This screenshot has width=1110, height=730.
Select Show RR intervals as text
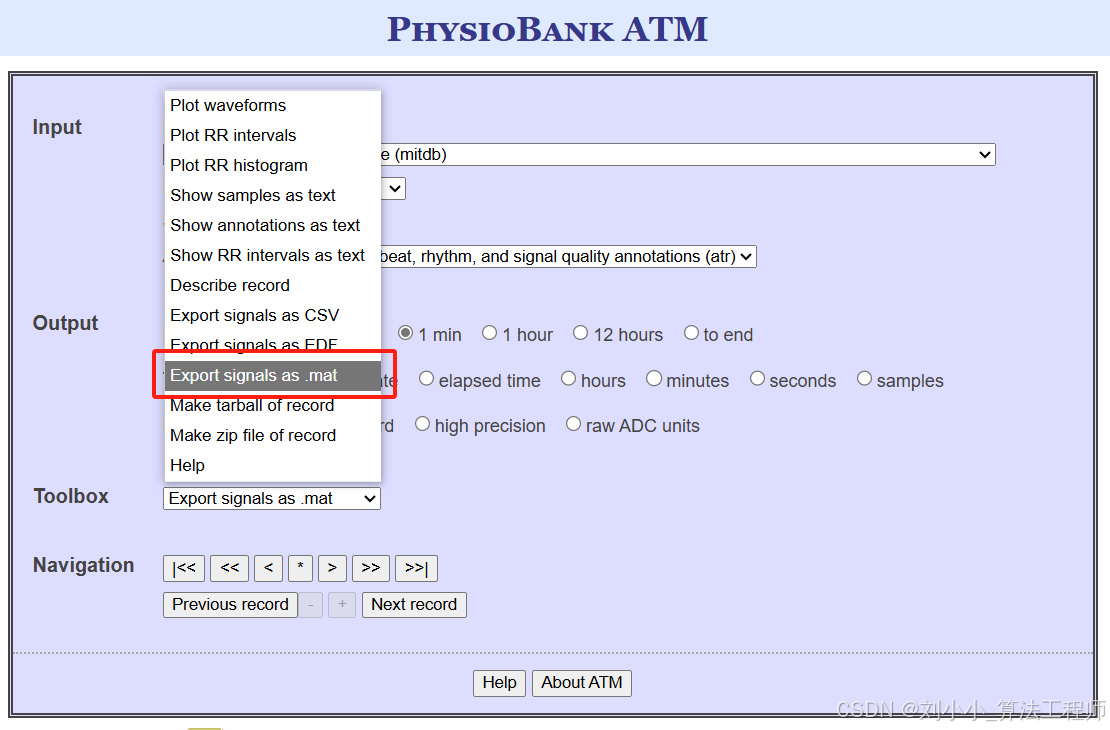(273, 255)
